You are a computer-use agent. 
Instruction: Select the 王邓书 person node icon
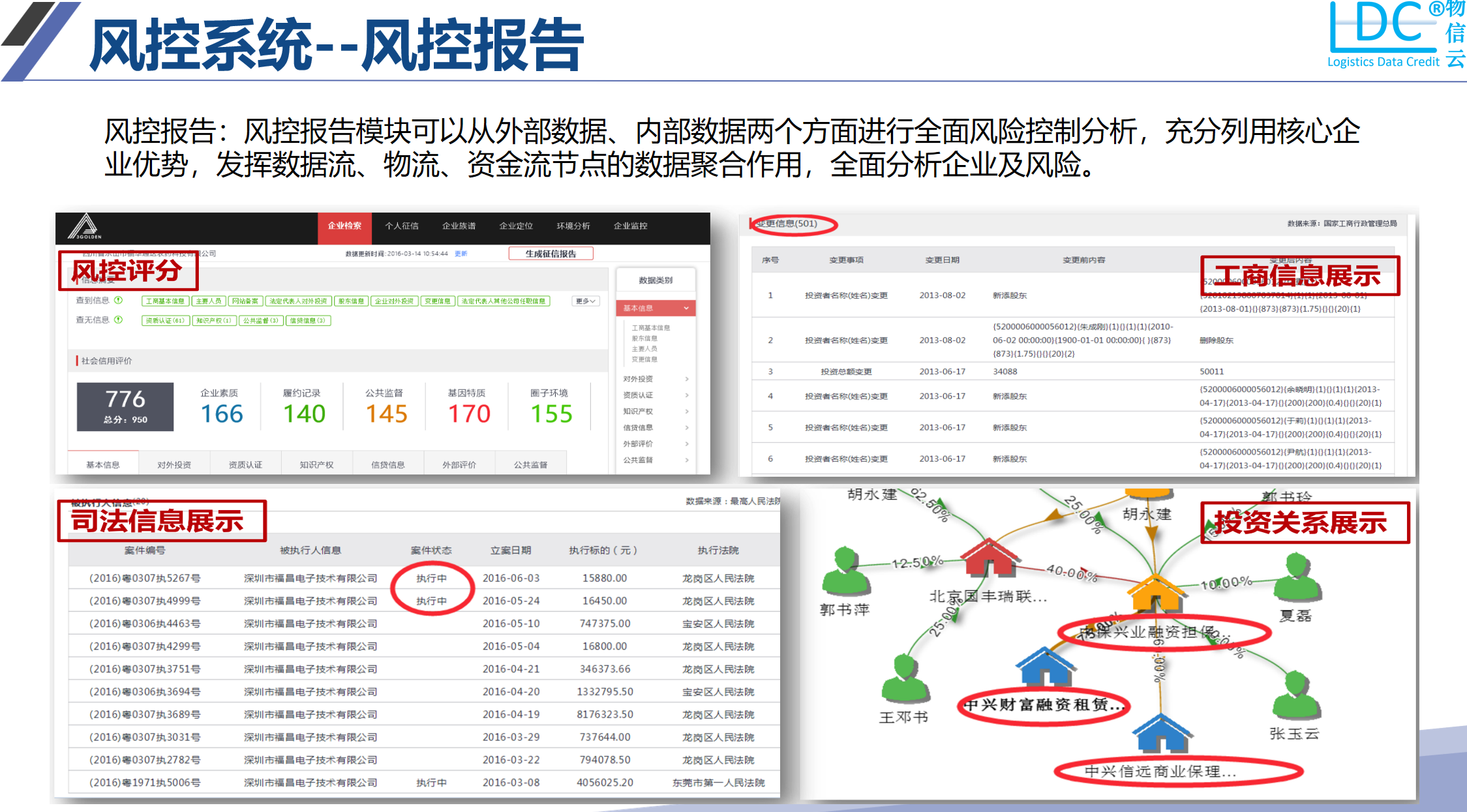tap(904, 678)
